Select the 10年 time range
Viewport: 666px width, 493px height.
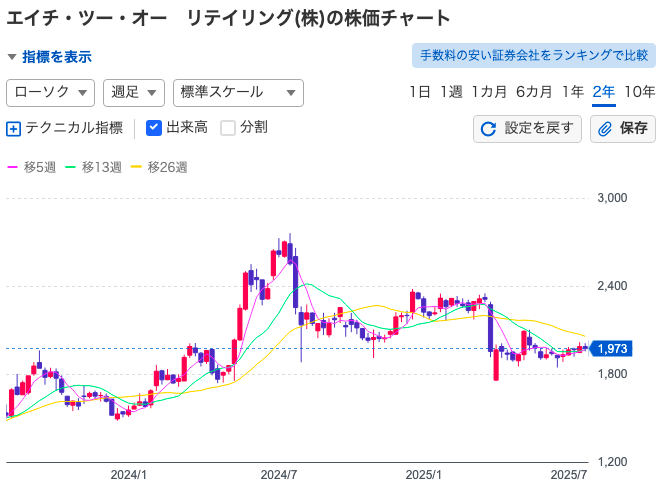tap(640, 92)
